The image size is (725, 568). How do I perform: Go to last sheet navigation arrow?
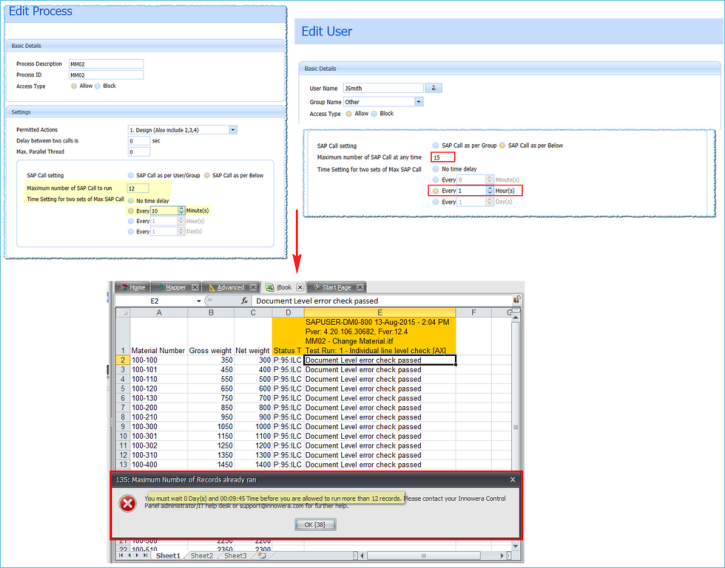pyautogui.click(x=145, y=556)
